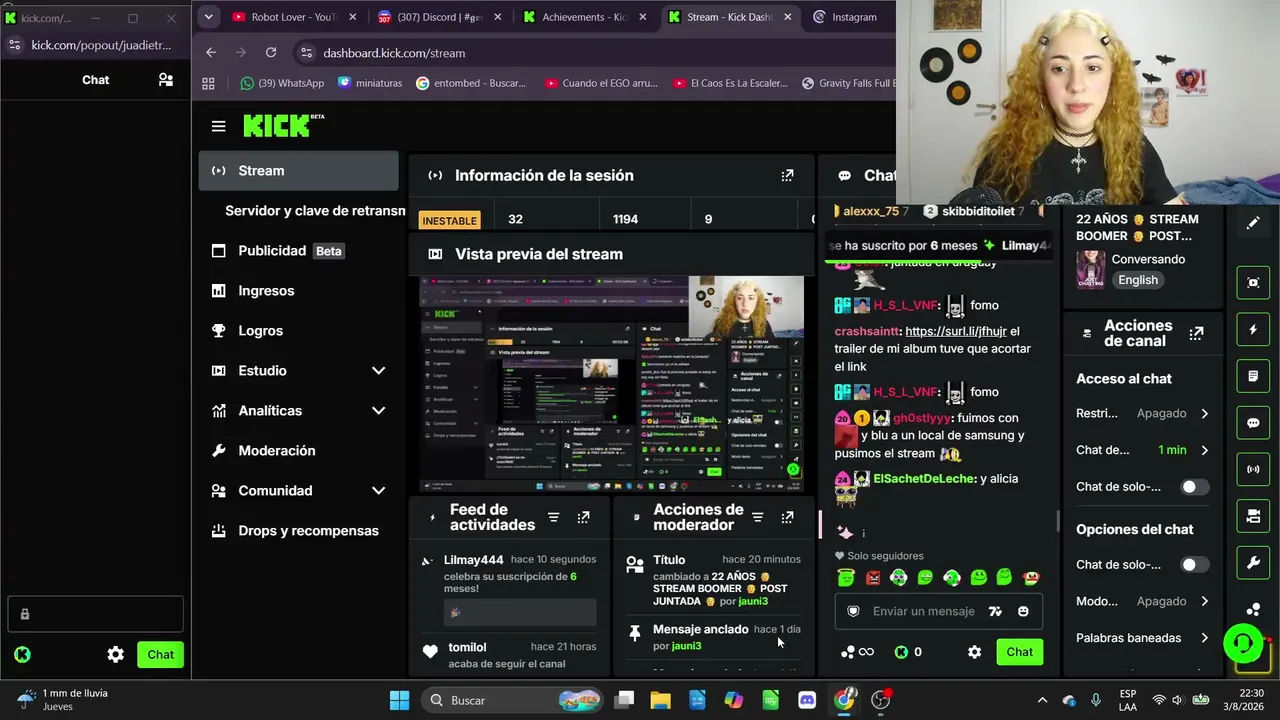
Task: Show hidden system tray icons
Action: tap(1042, 700)
